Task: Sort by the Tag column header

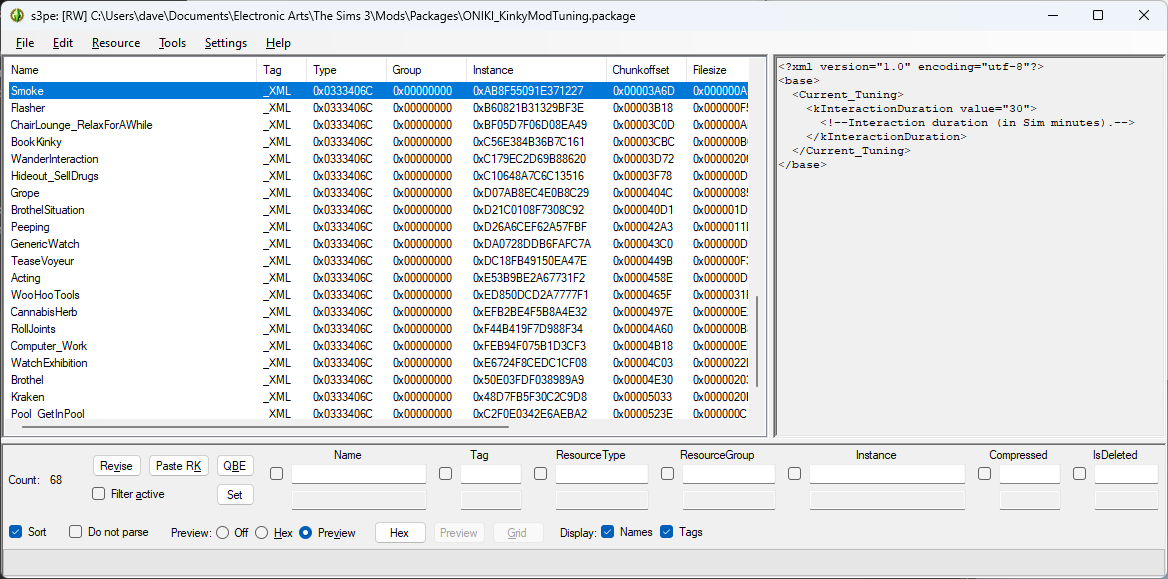Action: [x=282, y=70]
